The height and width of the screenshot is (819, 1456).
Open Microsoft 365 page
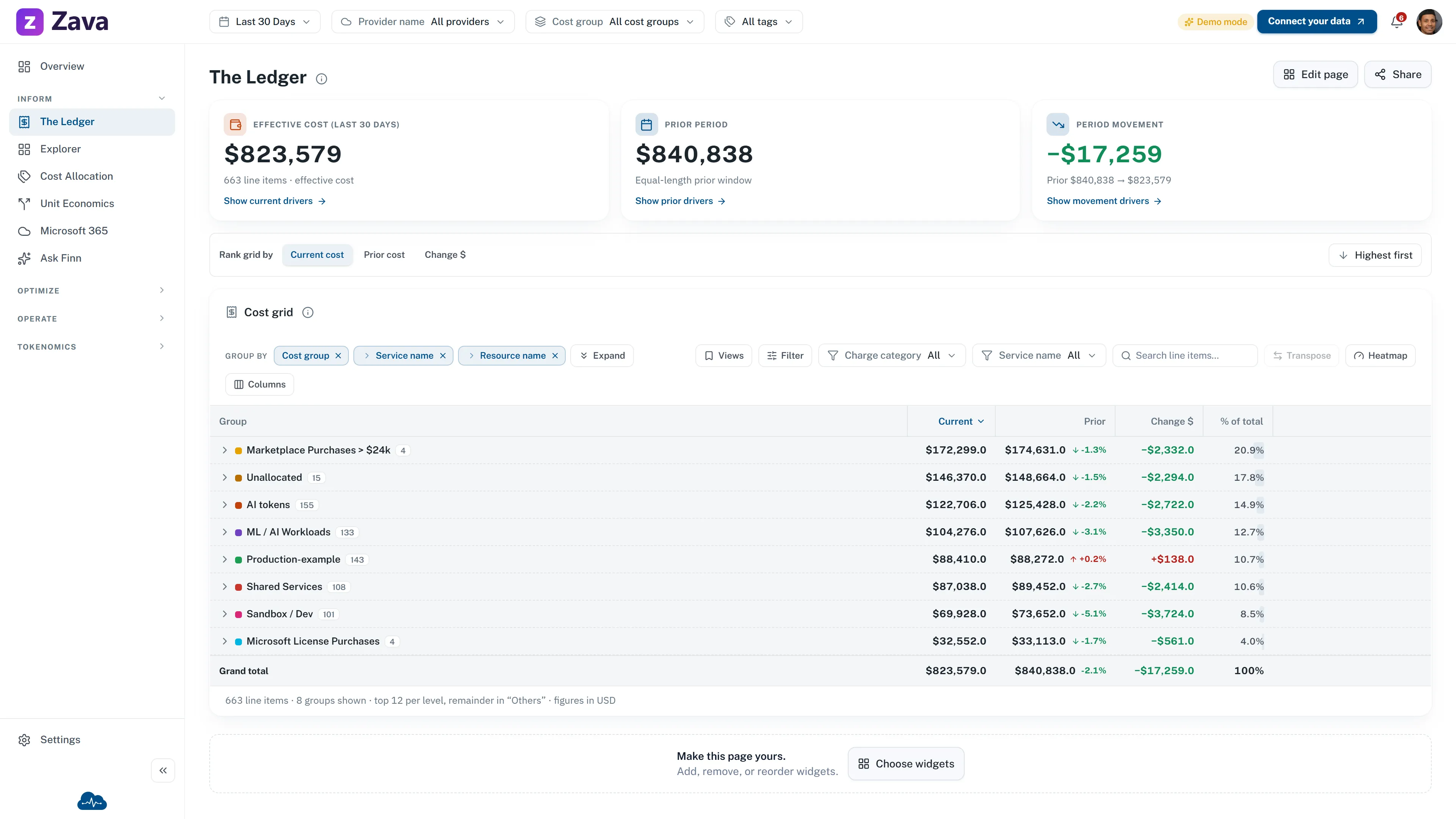pyautogui.click(x=92, y=231)
